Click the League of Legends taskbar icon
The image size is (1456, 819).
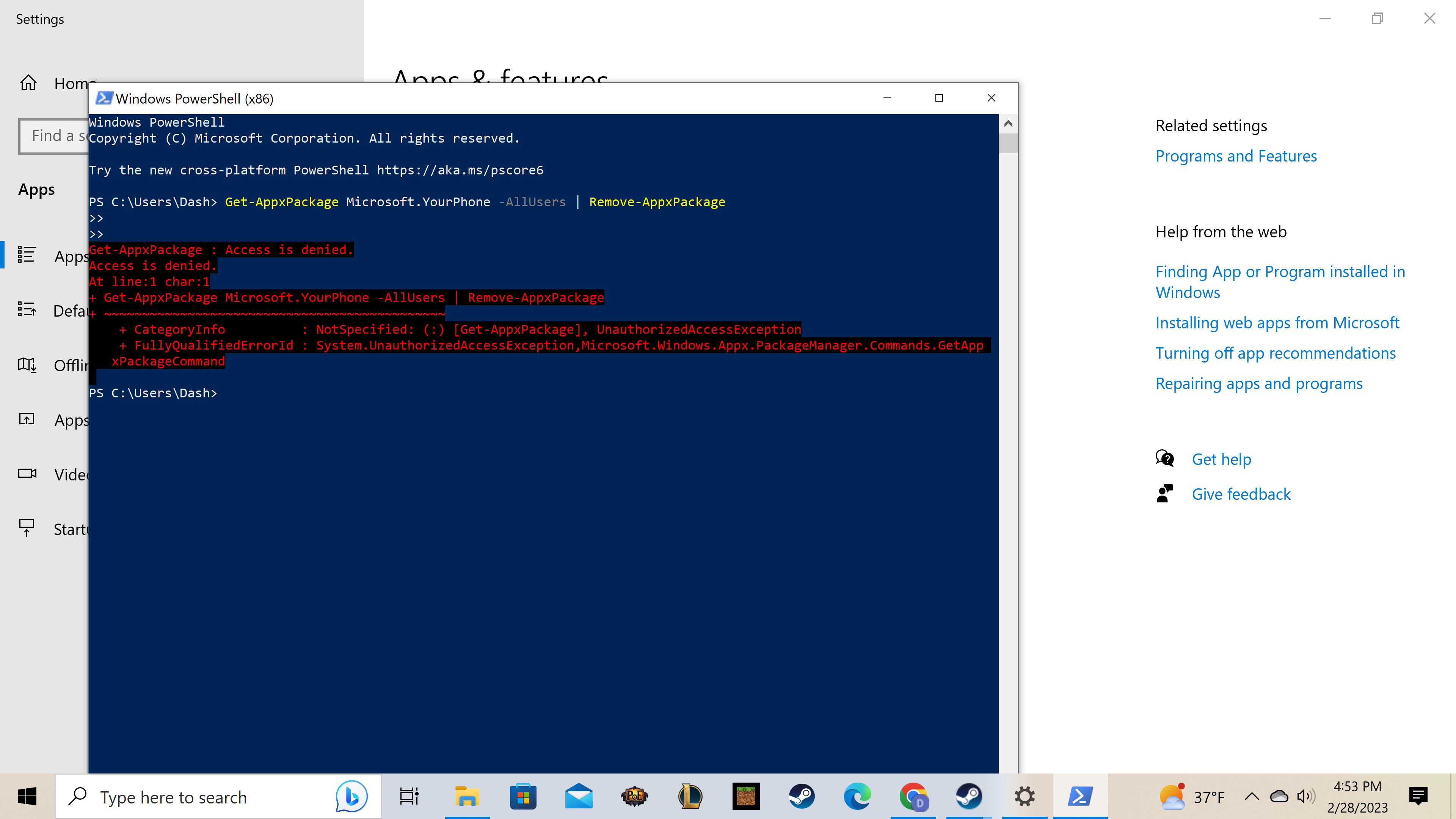pos(690,797)
